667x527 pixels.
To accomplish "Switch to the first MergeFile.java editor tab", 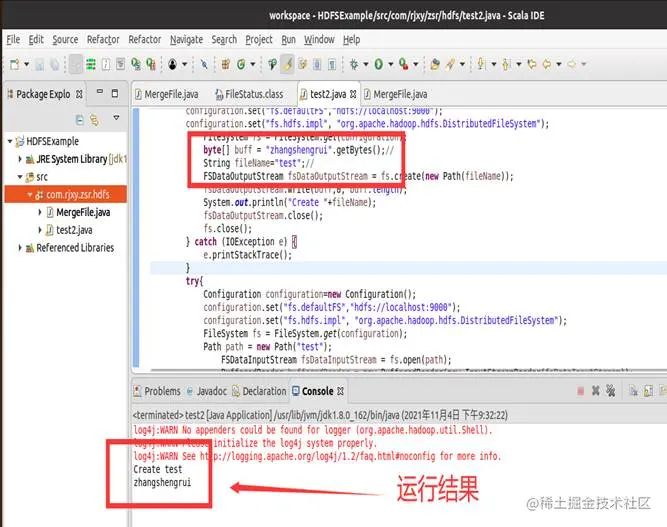I will pyautogui.click(x=167, y=94).
